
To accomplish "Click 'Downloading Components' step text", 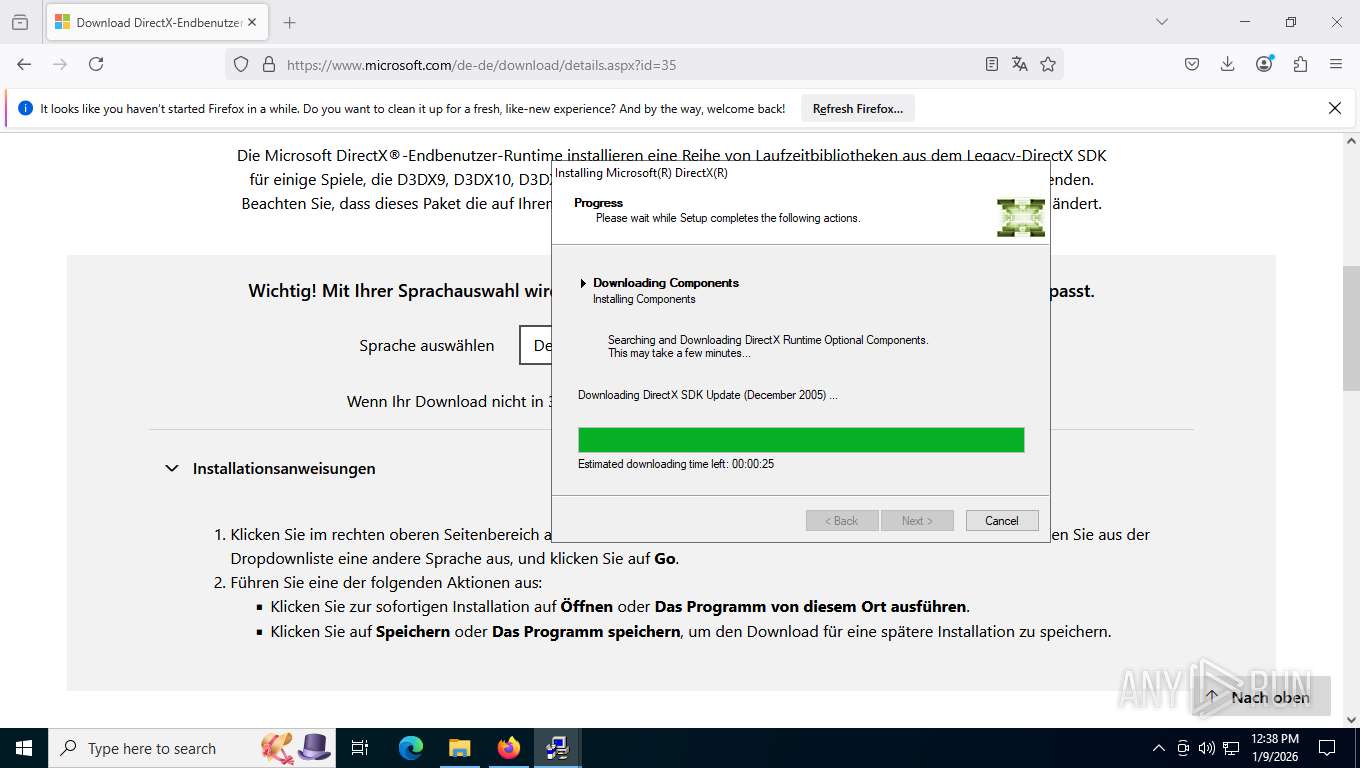I will tap(666, 283).
